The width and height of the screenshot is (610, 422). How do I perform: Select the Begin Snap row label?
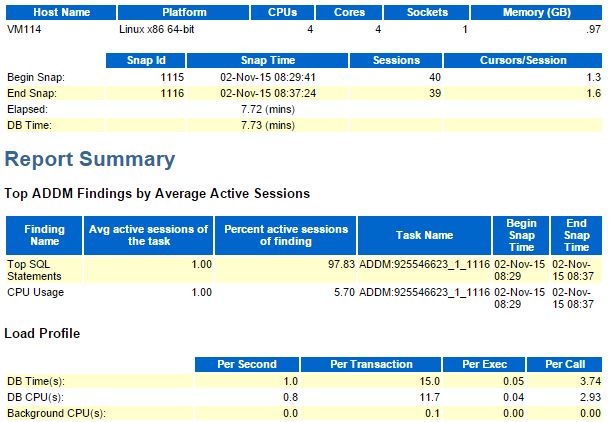pyautogui.click(x=34, y=77)
